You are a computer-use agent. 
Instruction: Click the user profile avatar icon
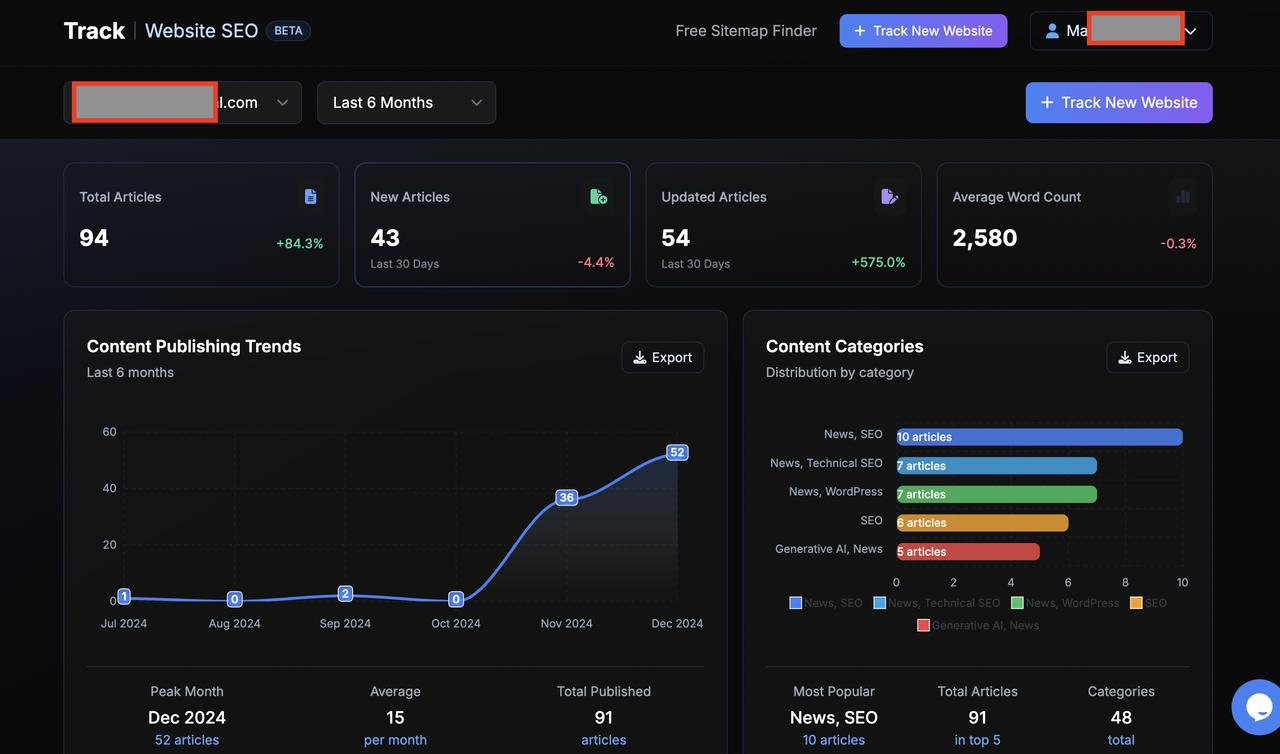[x=1052, y=31]
